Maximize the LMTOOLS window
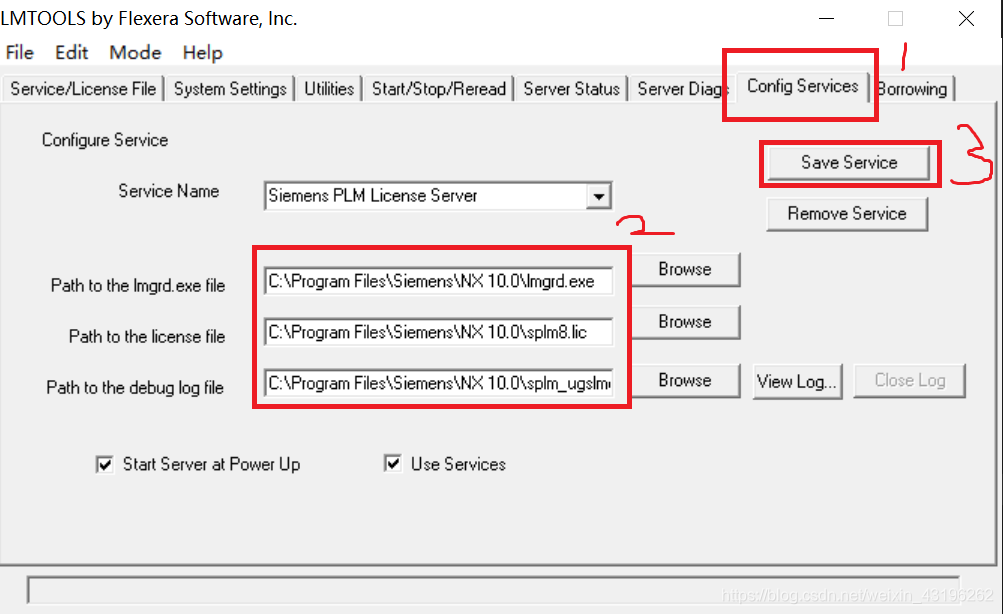The width and height of the screenshot is (1003, 614). [896, 19]
